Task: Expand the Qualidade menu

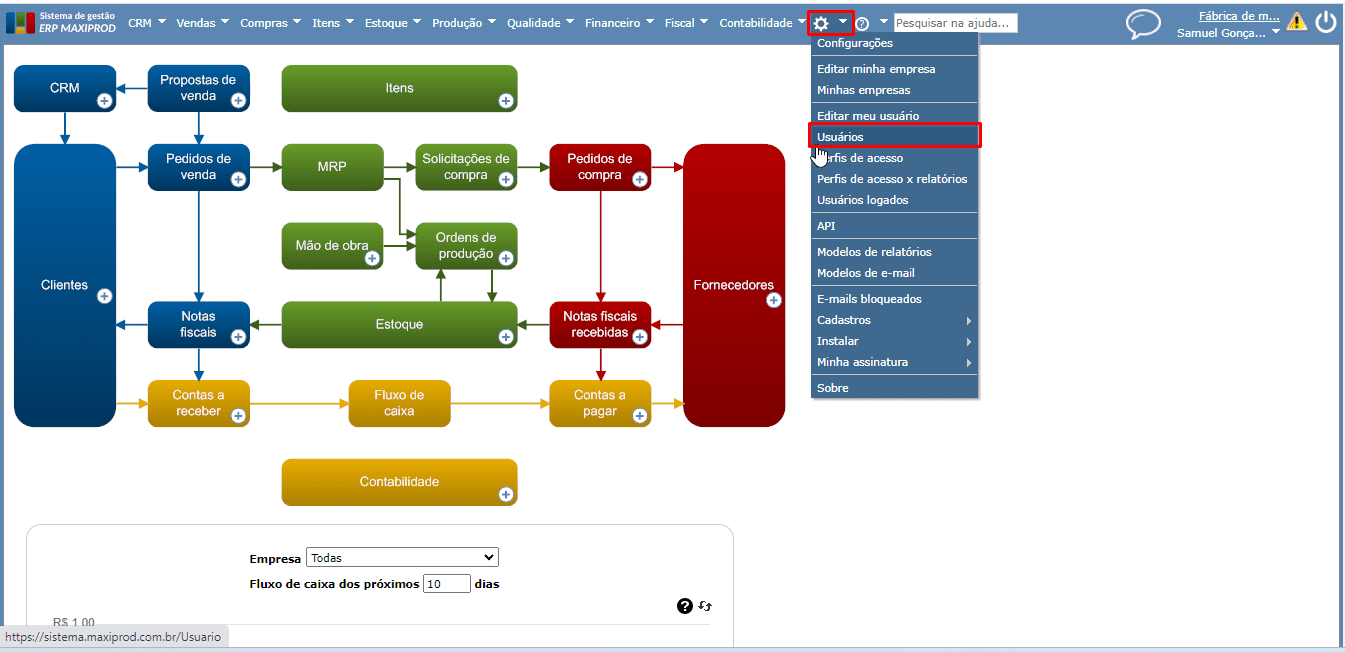Action: pyautogui.click(x=540, y=23)
